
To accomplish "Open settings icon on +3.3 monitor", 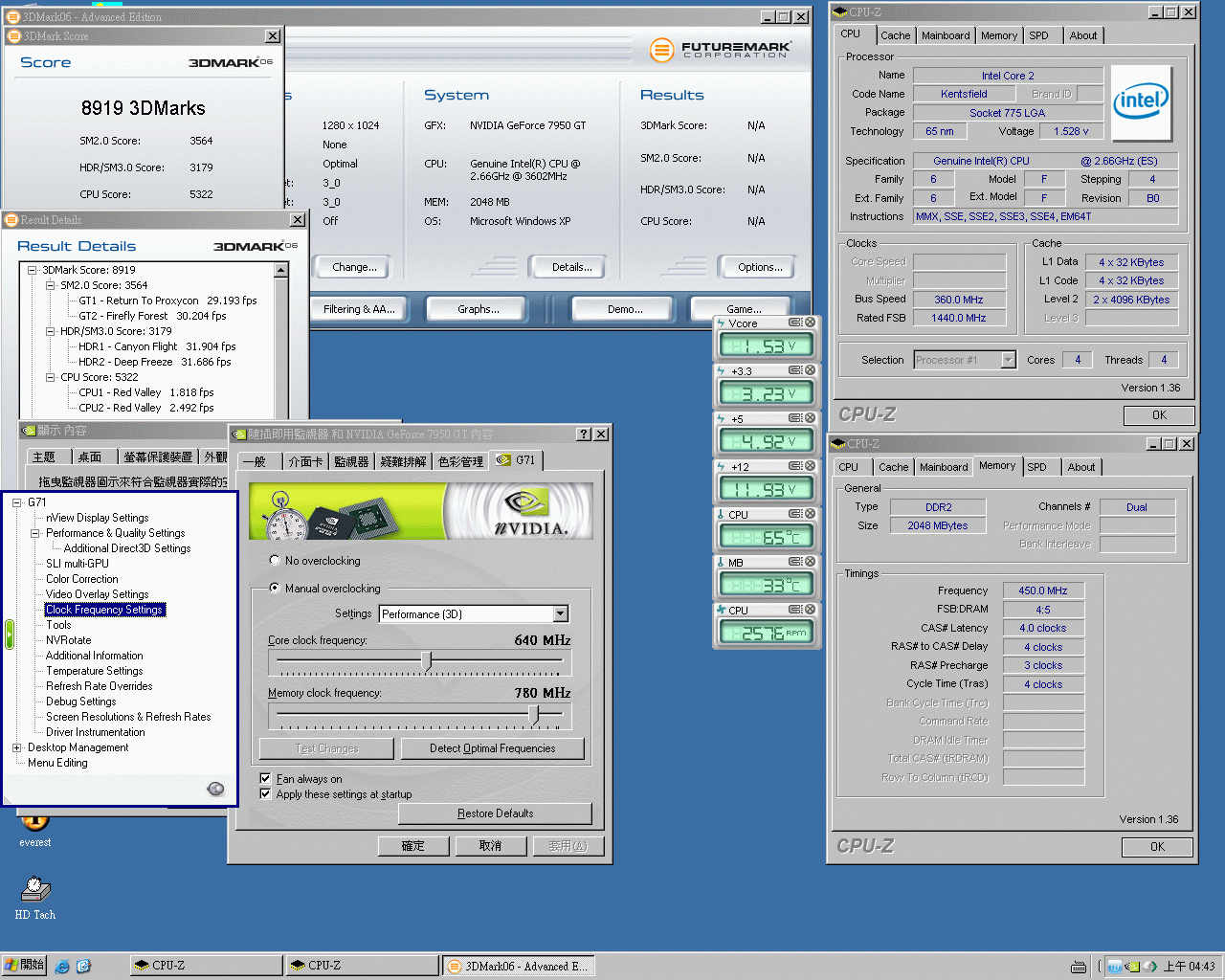I will [795, 370].
